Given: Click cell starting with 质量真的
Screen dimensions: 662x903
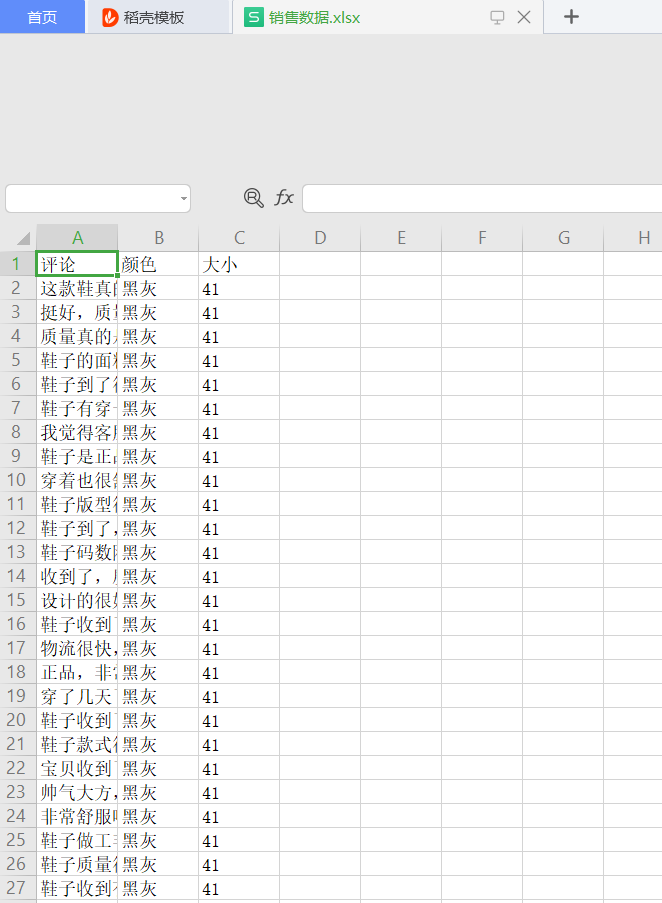Looking at the screenshot, I should [x=77, y=336].
